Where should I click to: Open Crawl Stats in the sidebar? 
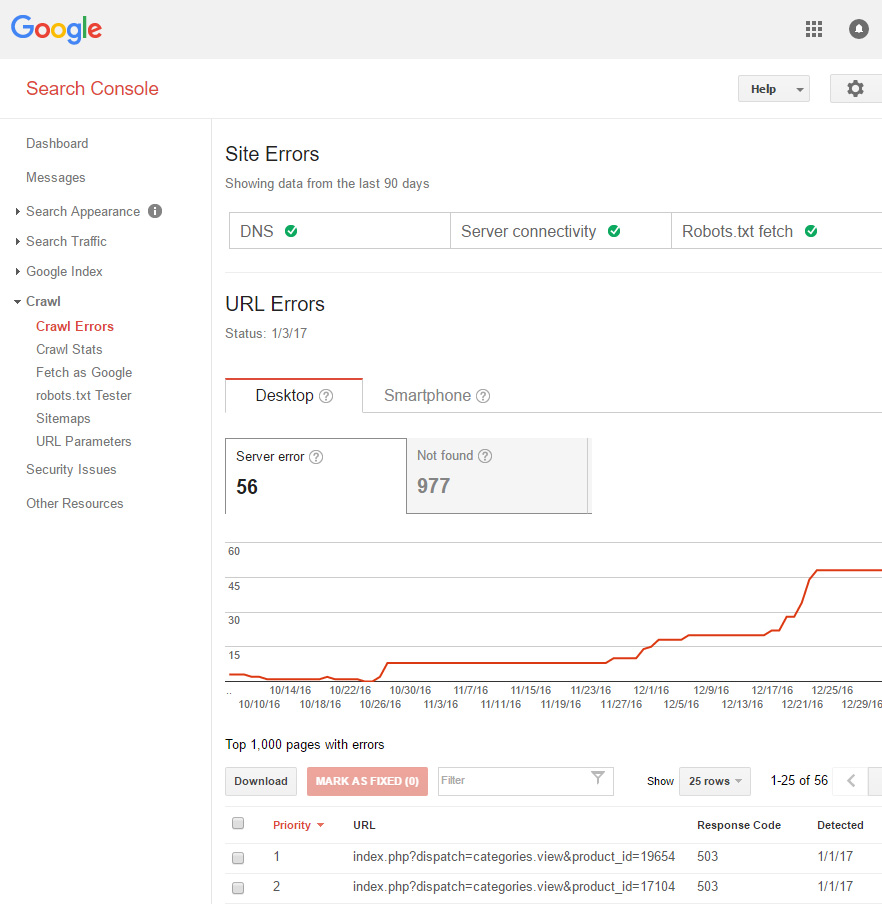69,349
